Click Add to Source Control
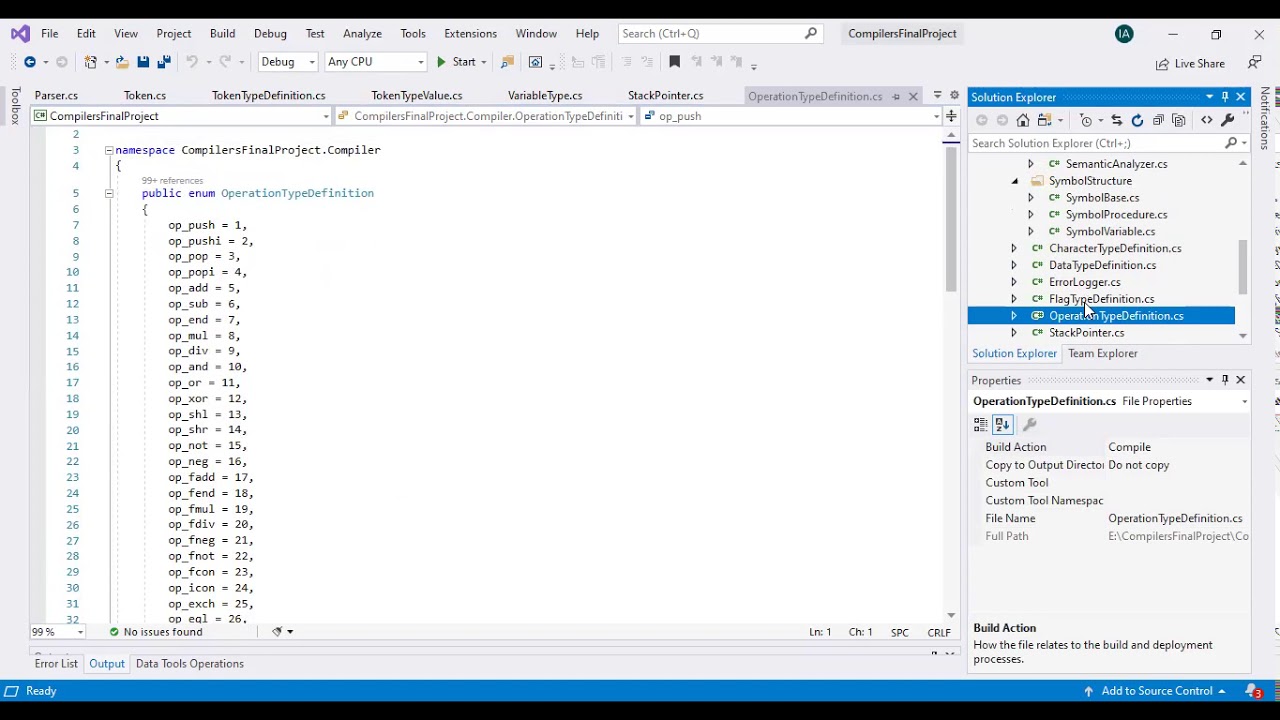This screenshot has width=1280, height=720. pyautogui.click(x=1155, y=691)
